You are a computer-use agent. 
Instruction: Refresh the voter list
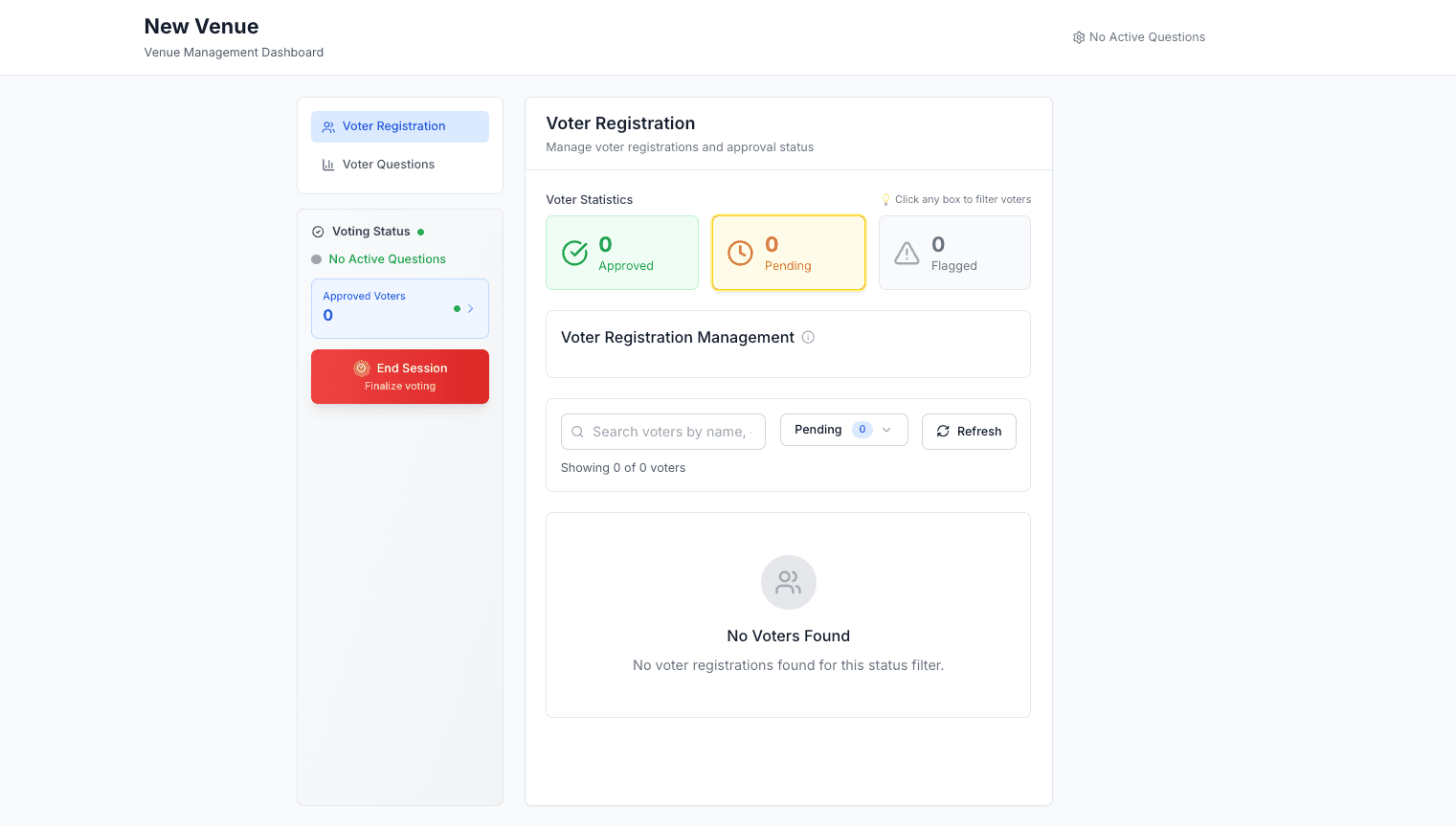click(968, 432)
